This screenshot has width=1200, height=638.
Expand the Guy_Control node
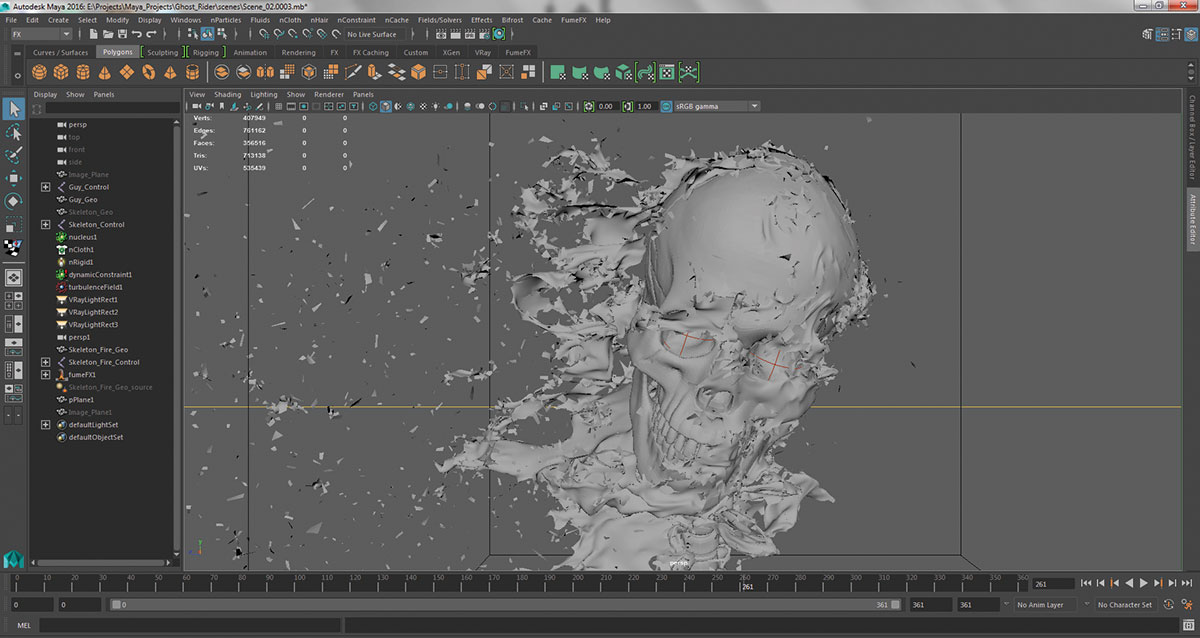[46, 187]
